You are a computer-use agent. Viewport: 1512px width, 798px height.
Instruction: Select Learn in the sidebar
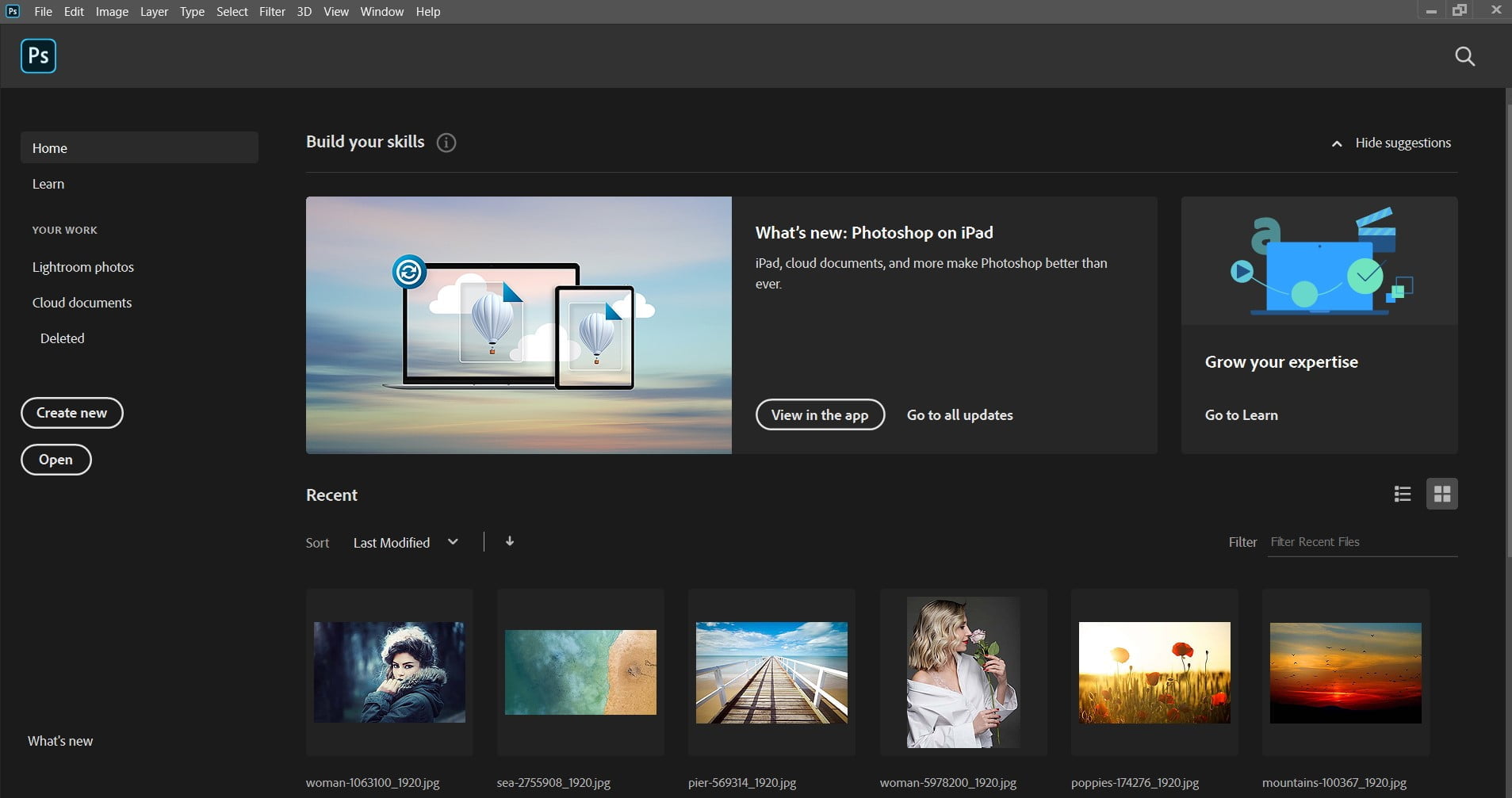(x=48, y=183)
